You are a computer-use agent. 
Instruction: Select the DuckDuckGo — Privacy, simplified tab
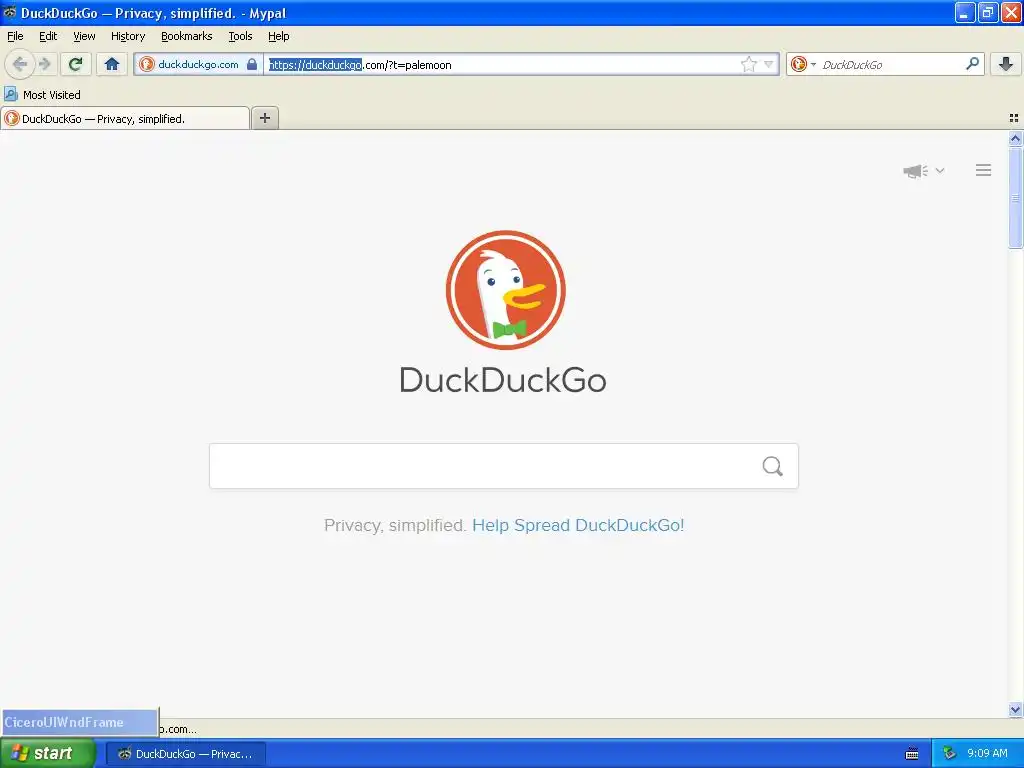tap(125, 118)
